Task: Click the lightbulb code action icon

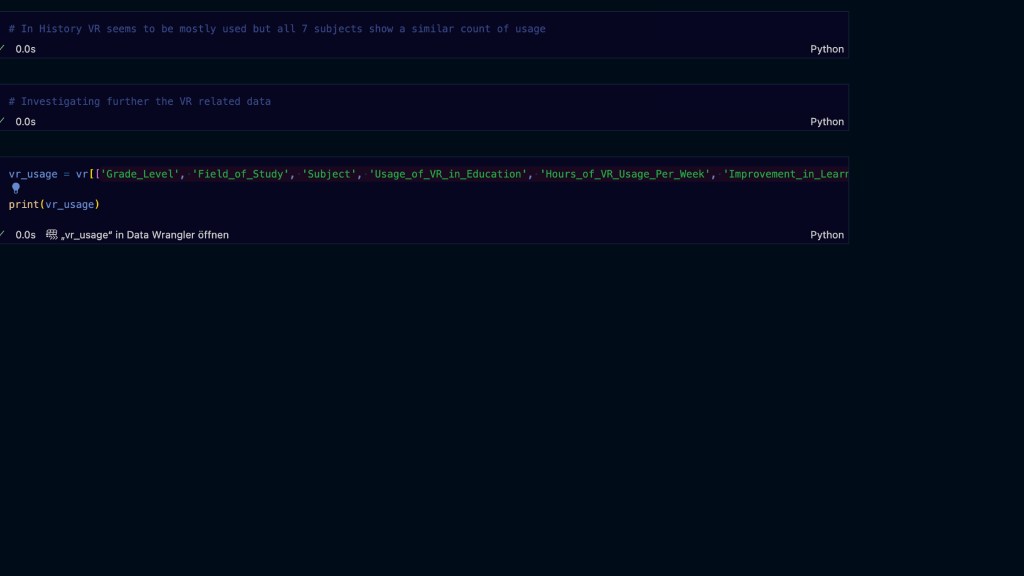Action: (x=15, y=188)
